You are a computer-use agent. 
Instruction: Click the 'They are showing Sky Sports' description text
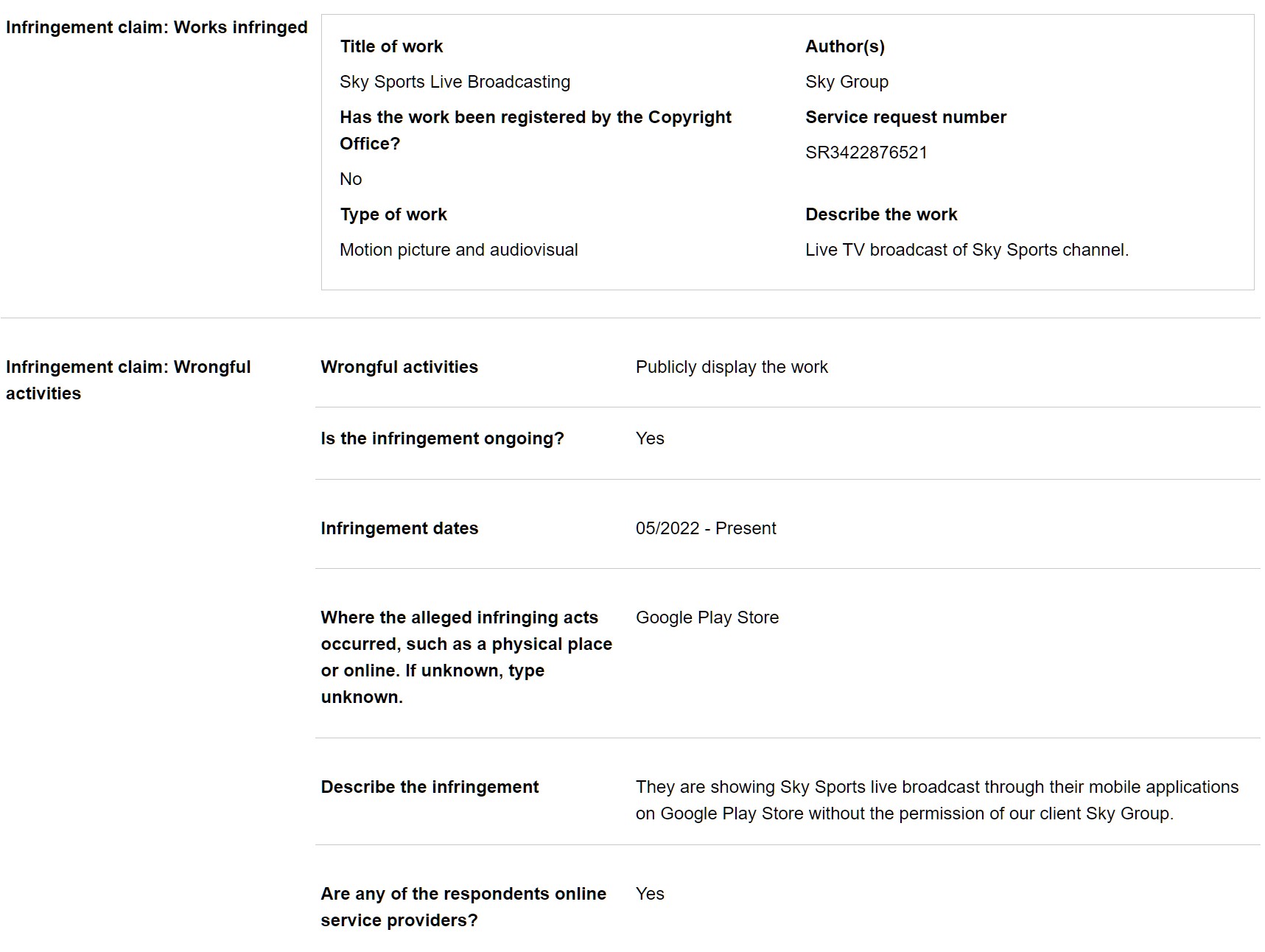937,800
